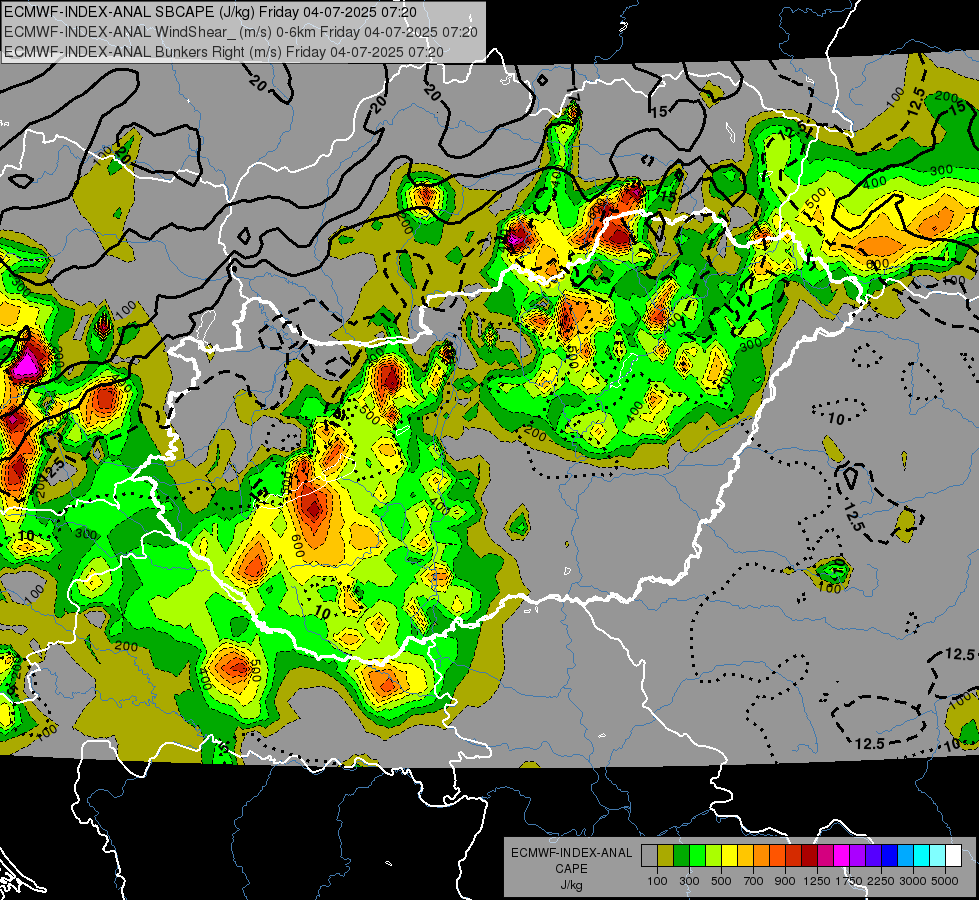Click the 100 tick label in legend
Screen dimensions: 979x900
tap(657, 881)
